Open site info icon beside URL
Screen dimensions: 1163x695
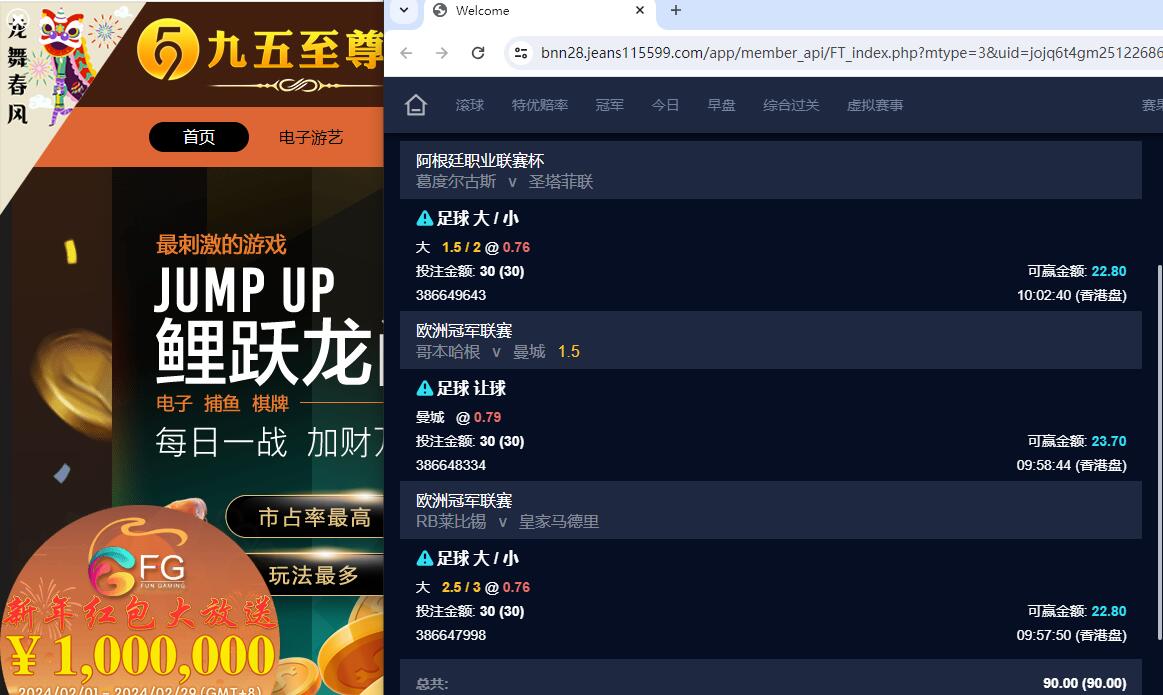pyautogui.click(x=521, y=53)
